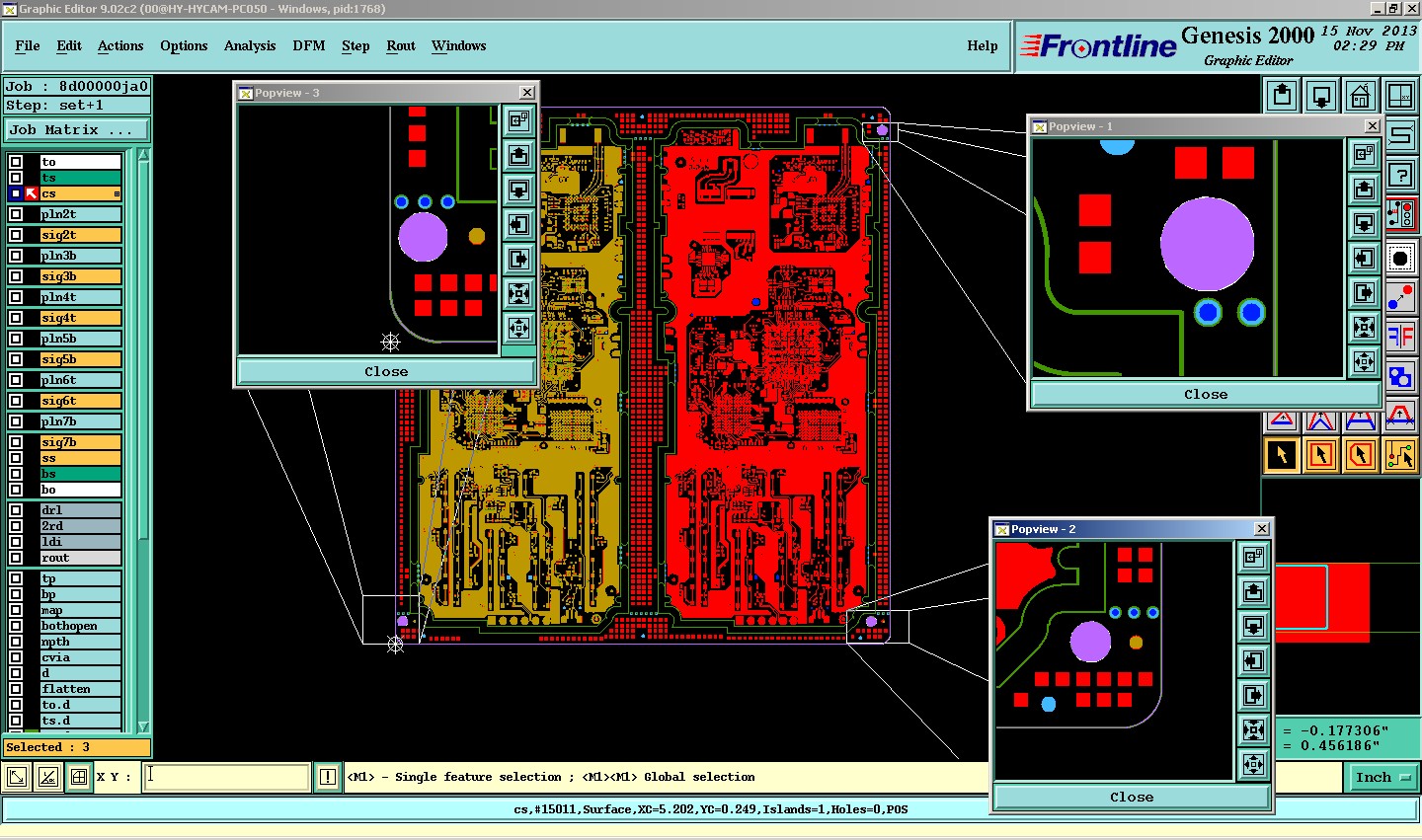Viewport: 1422px width, 840px height.
Task: Click into the X Y coordinate input field
Action: pos(227,777)
